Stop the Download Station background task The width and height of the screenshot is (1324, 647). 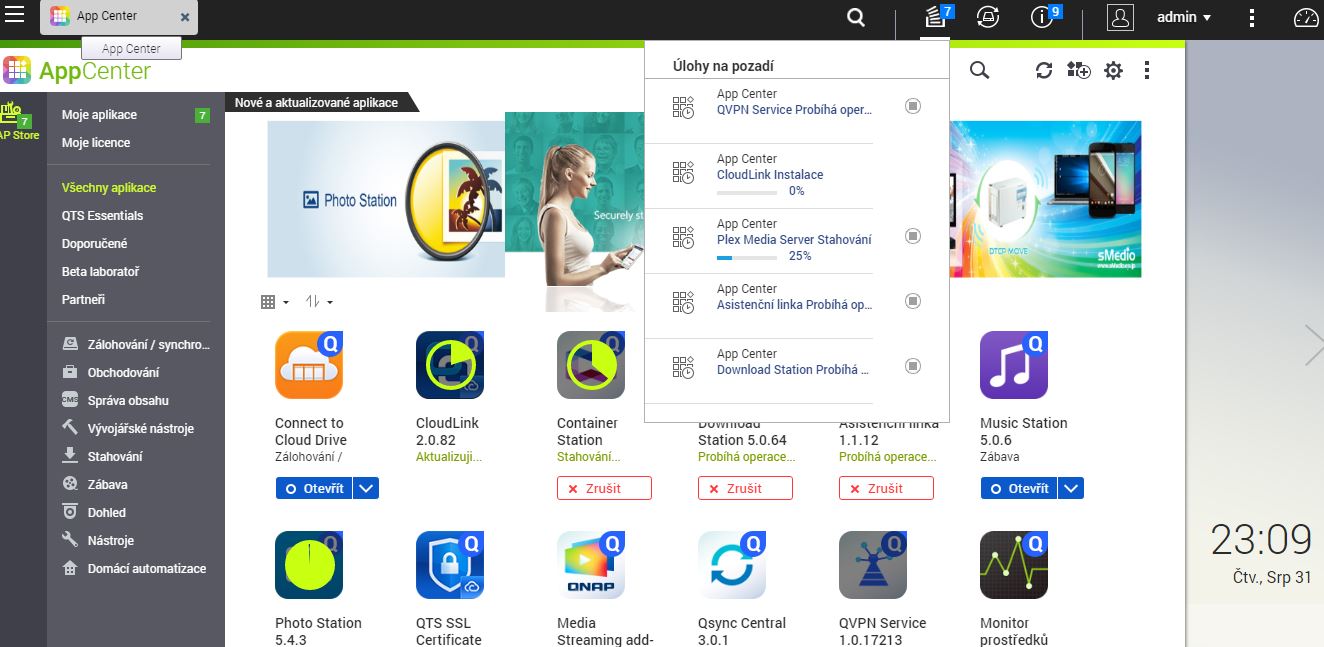point(913,366)
